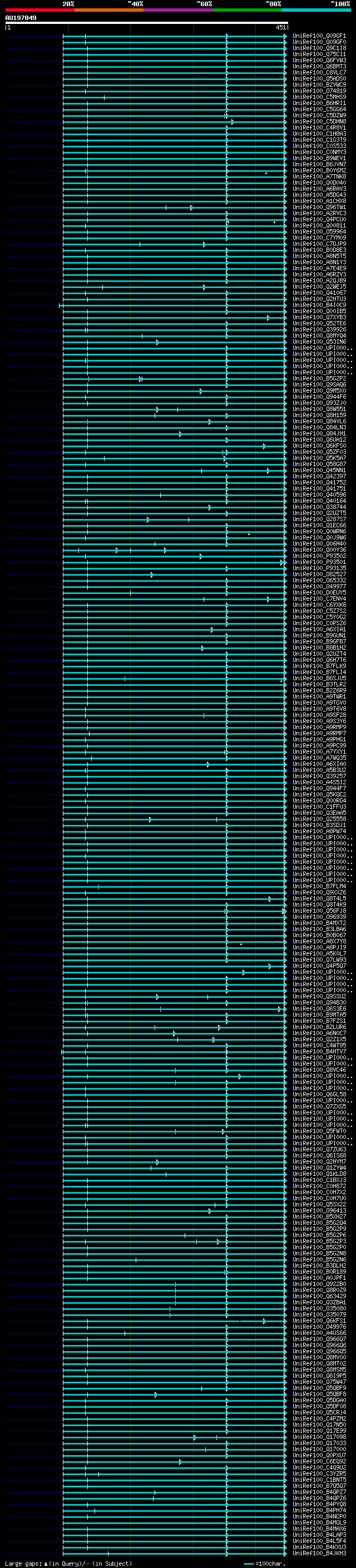
Task: Open hit UniRef100_Q75CI1
Action: coord(319,54)
